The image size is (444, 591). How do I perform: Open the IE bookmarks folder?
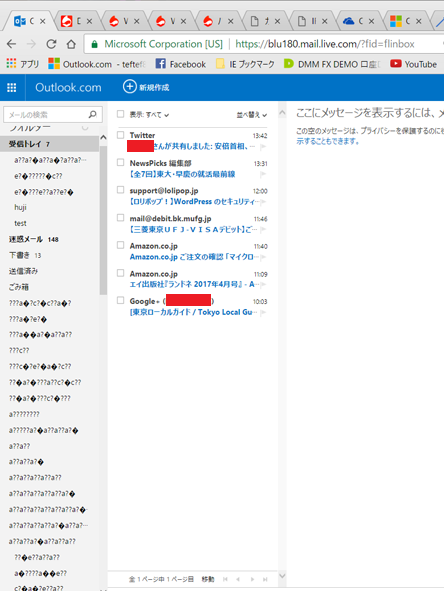(x=245, y=64)
